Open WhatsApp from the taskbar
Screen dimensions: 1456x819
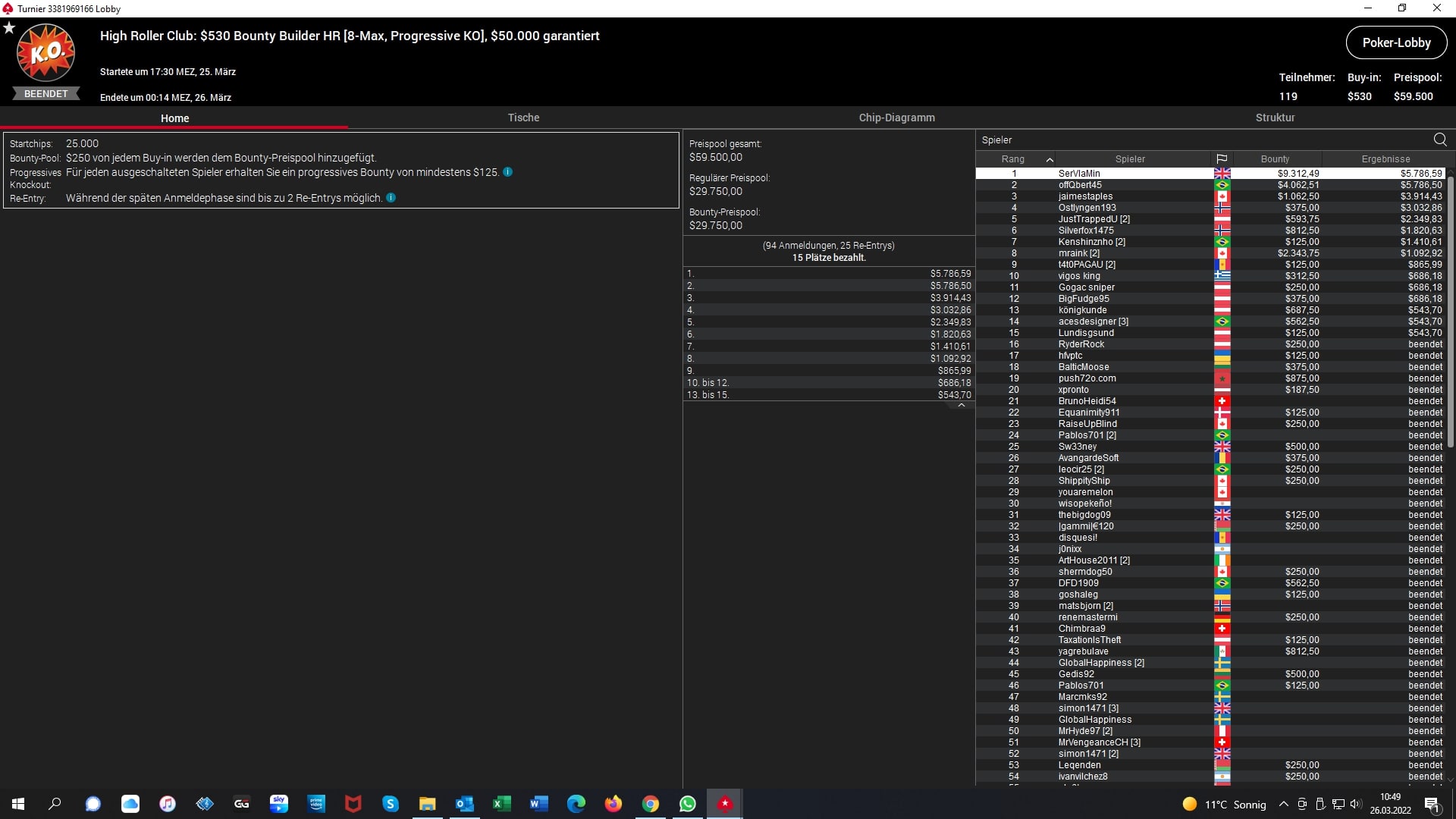(688, 804)
